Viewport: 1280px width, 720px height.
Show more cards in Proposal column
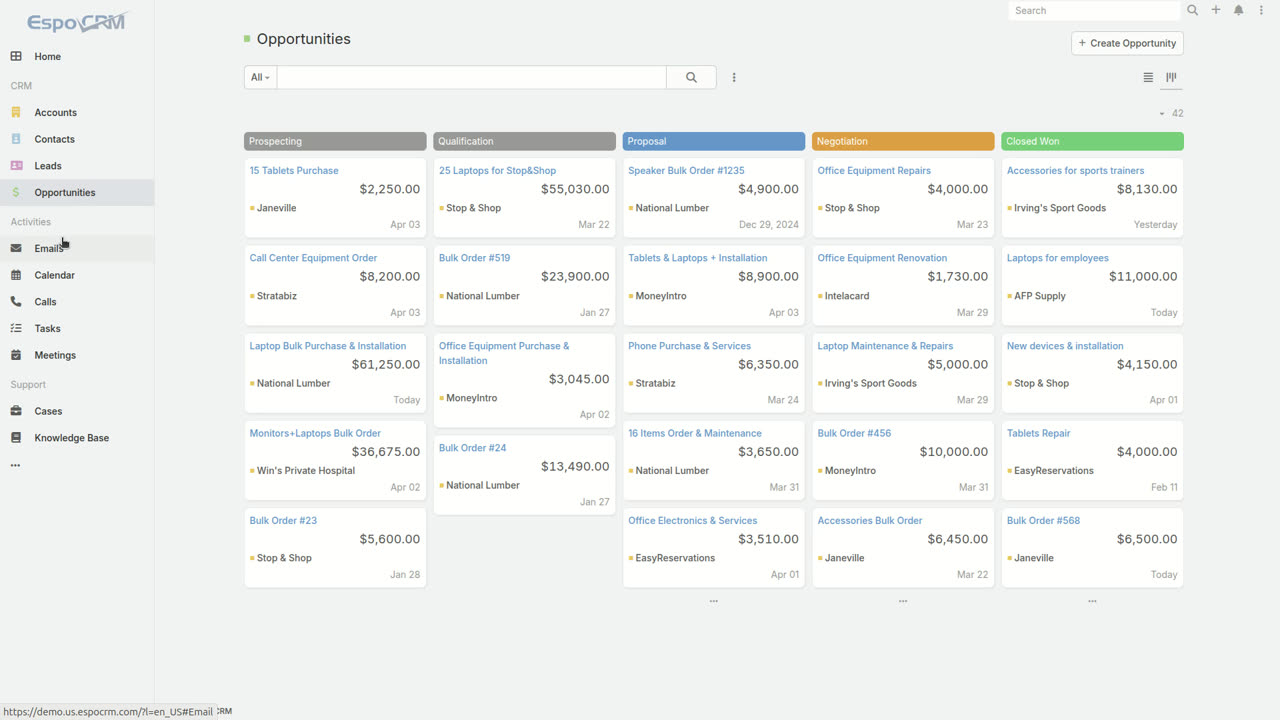tap(714, 601)
